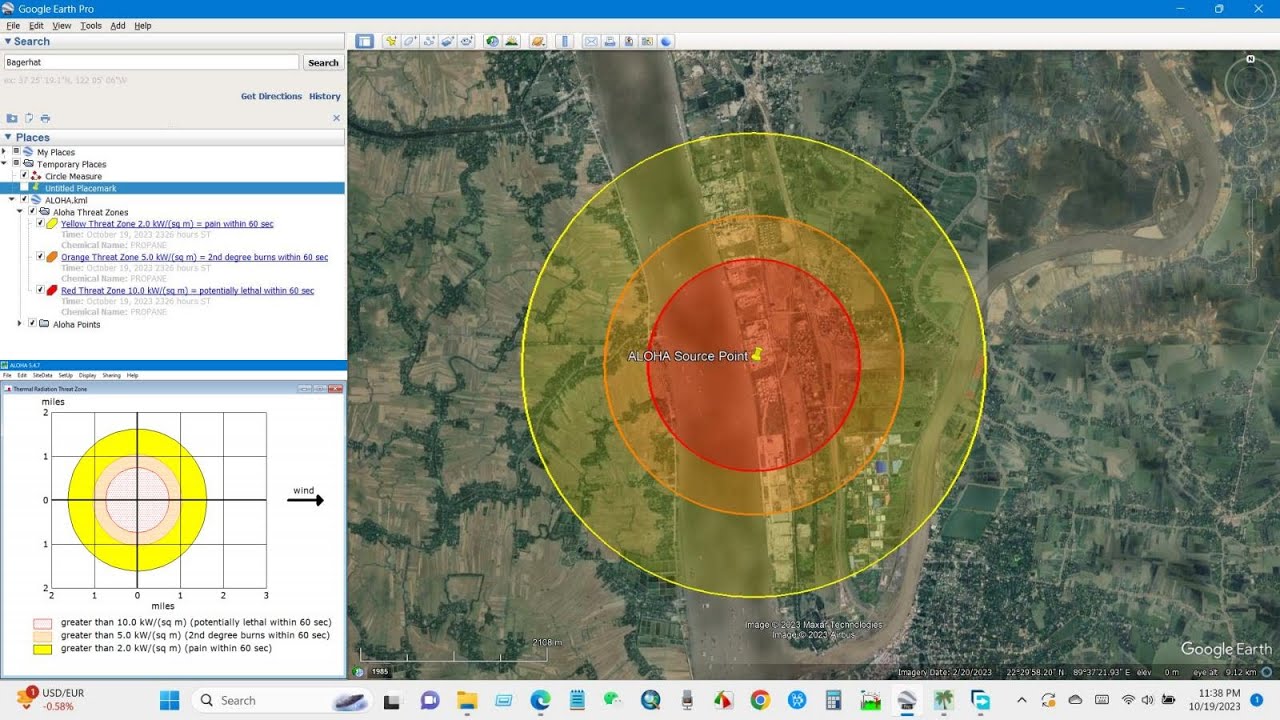This screenshot has height=720, width=1280.
Task: Open the File menu in Google Earth Pro
Action: click(x=13, y=25)
